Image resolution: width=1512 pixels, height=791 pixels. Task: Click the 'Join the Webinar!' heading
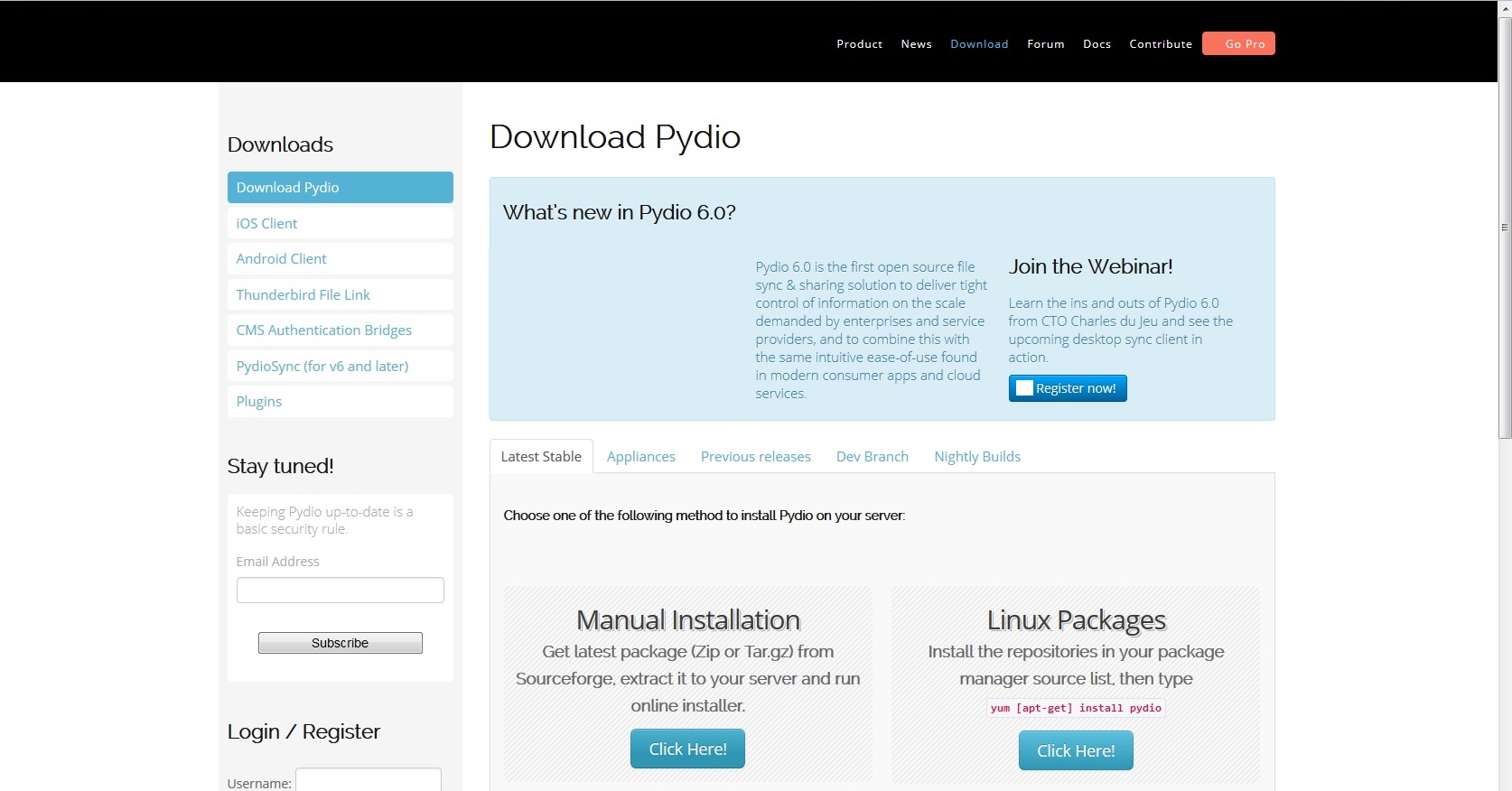click(x=1090, y=266)
